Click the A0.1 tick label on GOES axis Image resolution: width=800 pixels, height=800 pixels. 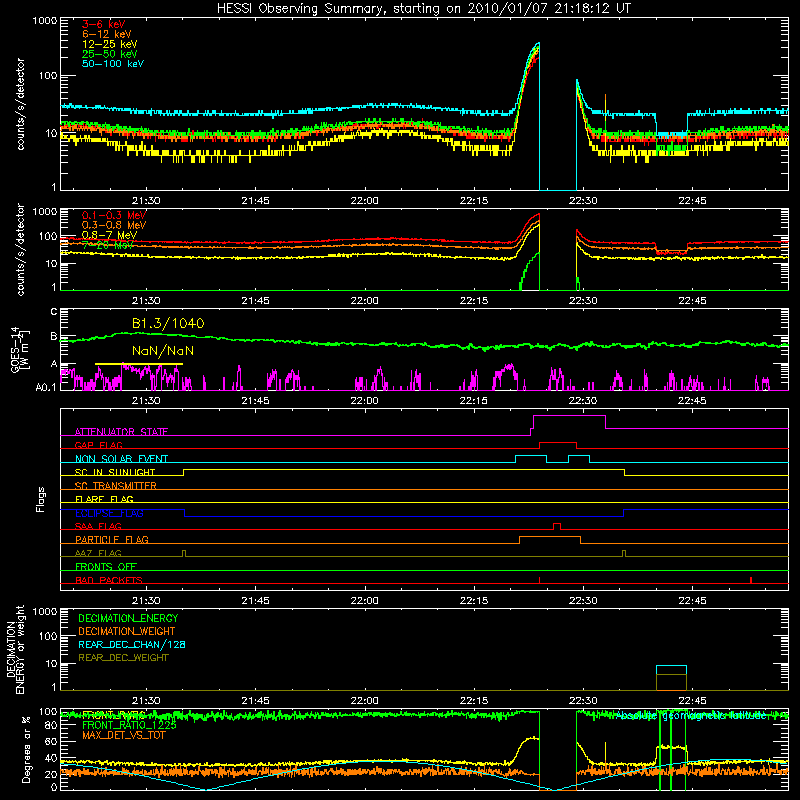[46, 388]
